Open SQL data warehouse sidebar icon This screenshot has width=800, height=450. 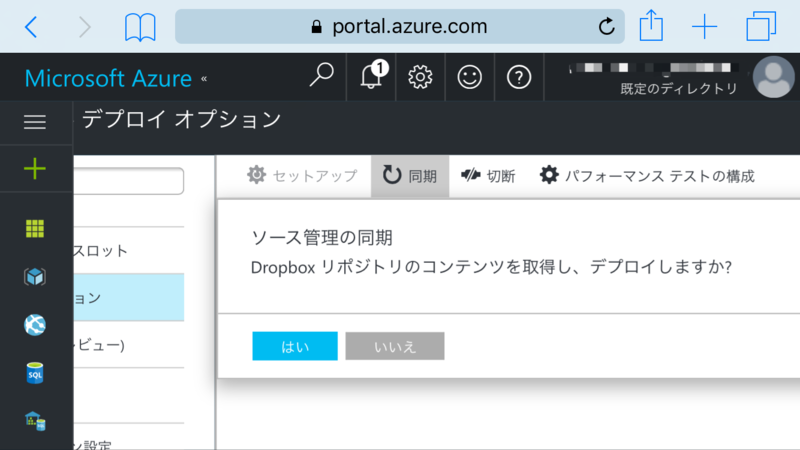click(x=35, y=421)
